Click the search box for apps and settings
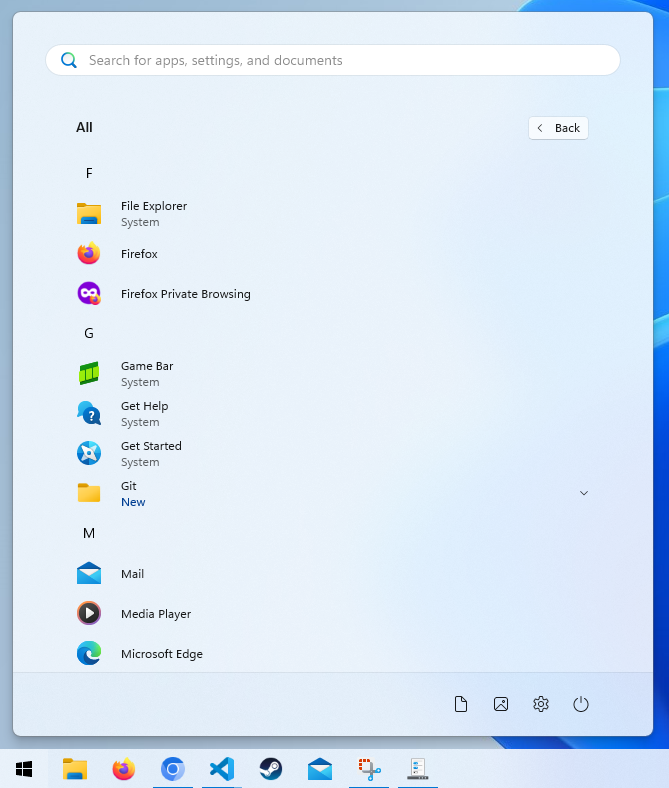Screen dimensions: 669x788 tap(333, 60)
